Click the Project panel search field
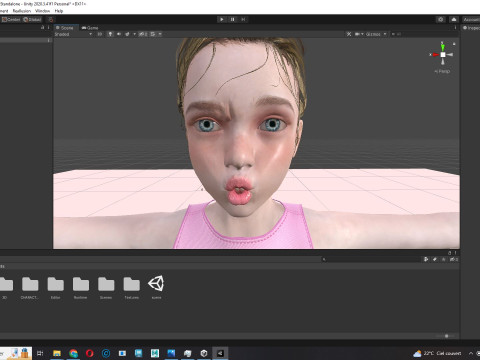480x360 pixels. [371, 259]
